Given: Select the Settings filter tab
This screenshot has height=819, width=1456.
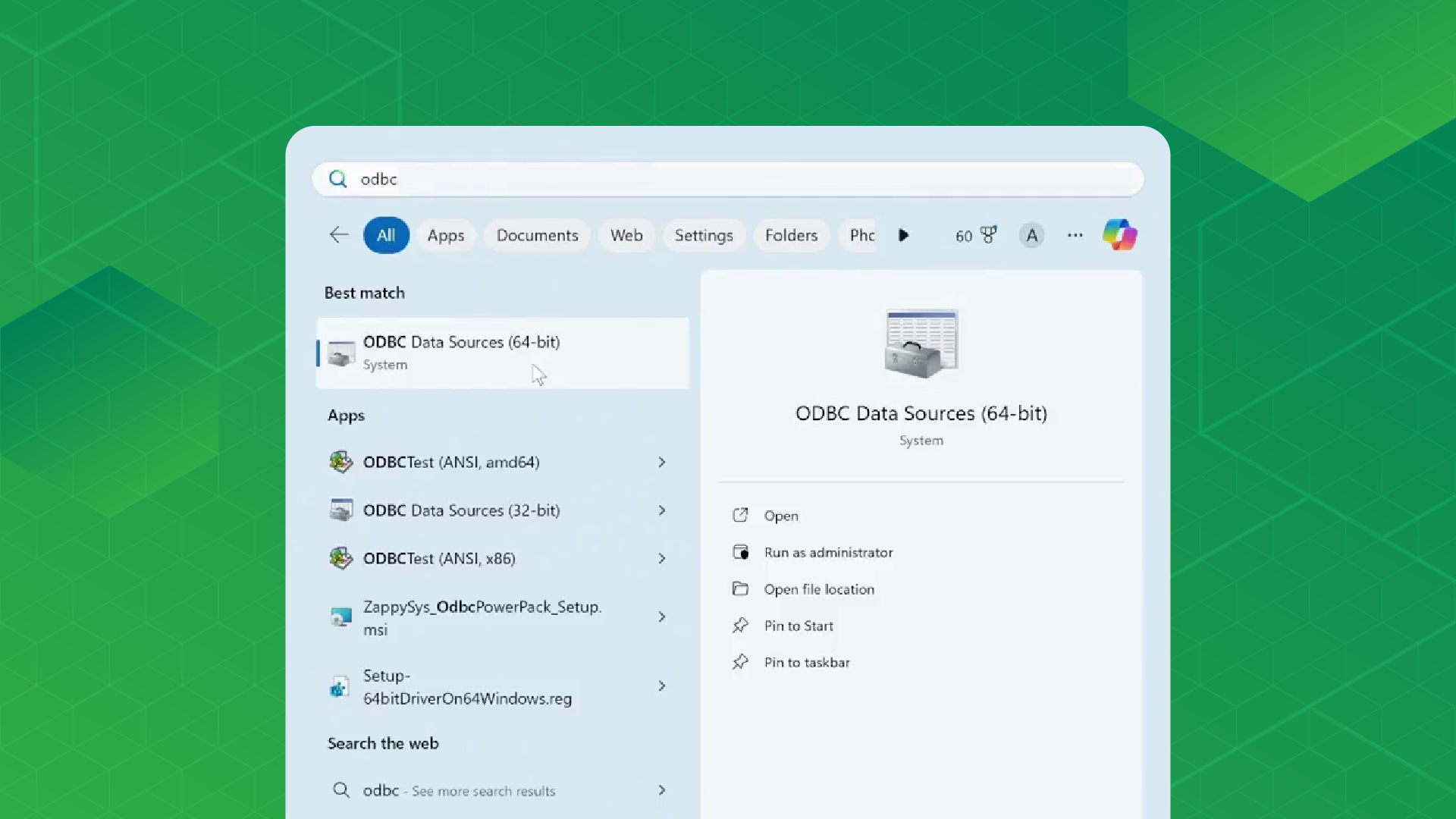Looking at the screenshot, I should pyautogui.click(x=703, y=236).
